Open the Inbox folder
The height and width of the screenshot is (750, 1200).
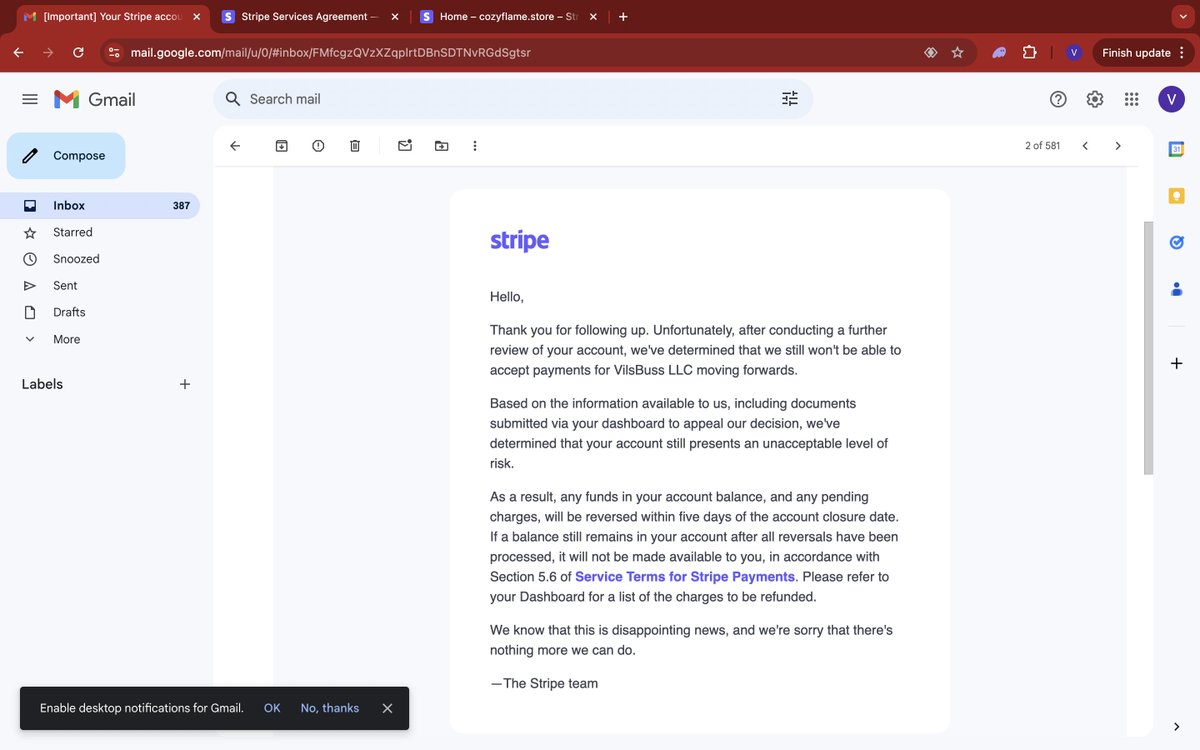tap(100, 206)
